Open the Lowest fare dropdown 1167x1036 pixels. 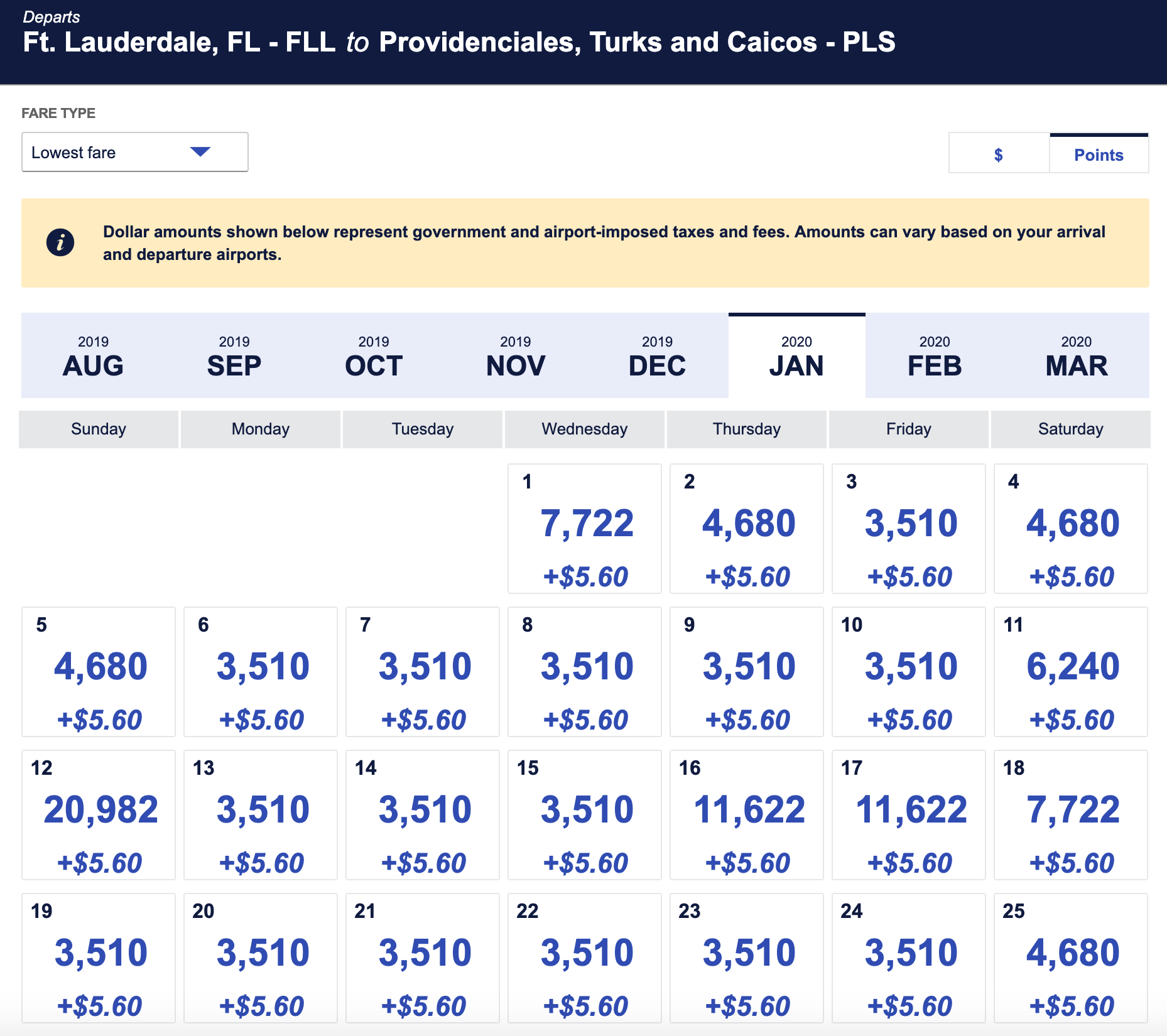tap(134, 152)
